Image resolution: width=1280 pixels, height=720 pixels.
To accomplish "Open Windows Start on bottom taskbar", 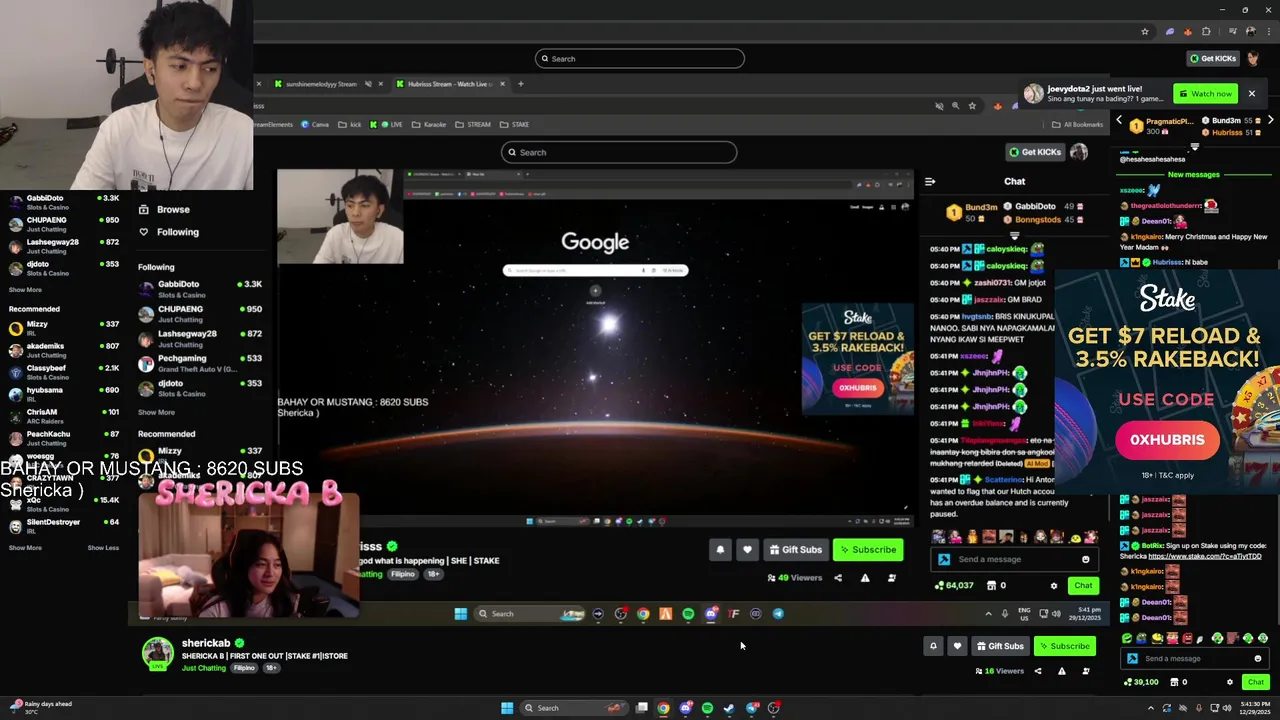I will pos(507,708).
